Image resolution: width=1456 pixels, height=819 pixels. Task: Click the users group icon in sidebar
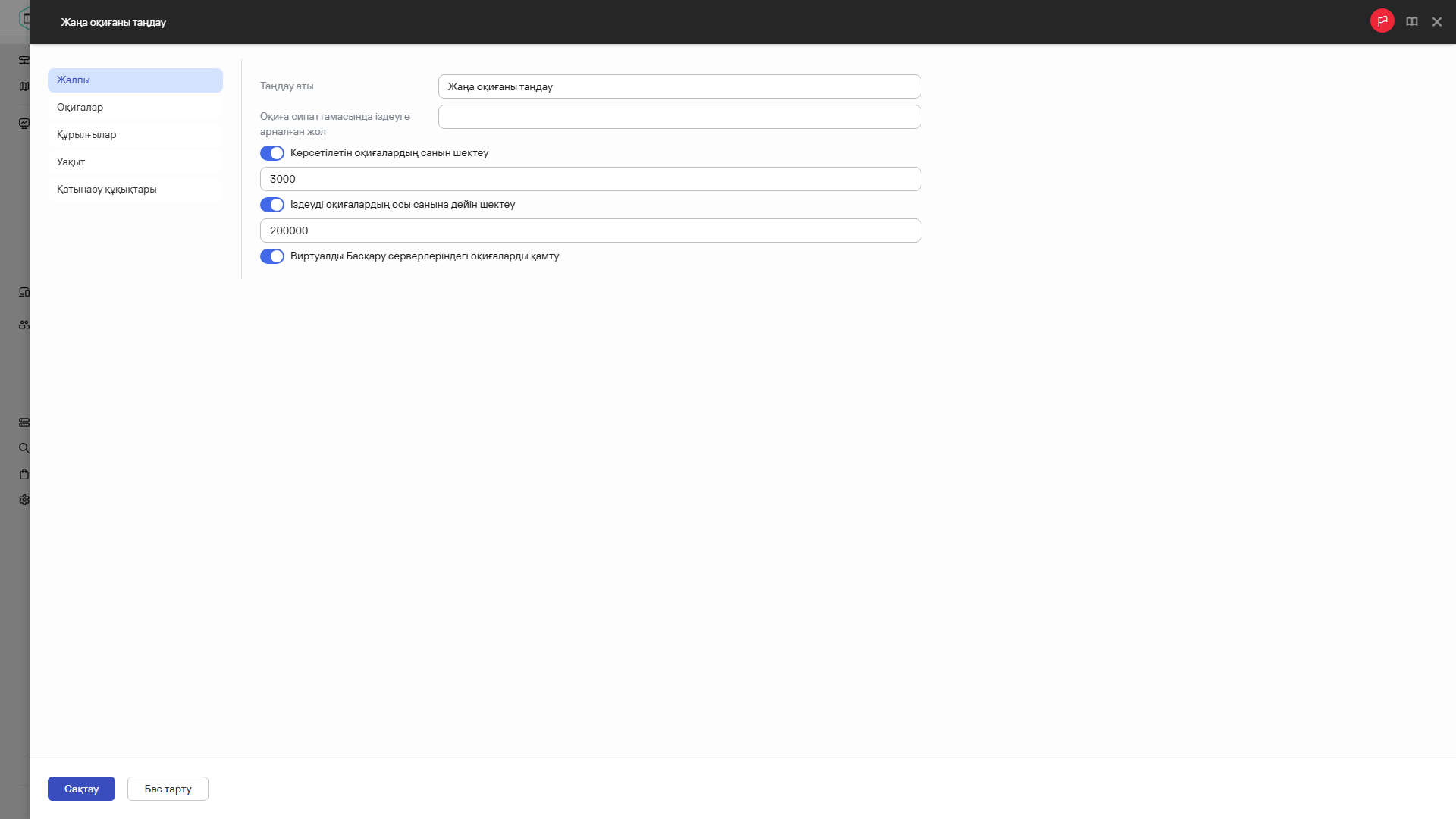point(24,325)
